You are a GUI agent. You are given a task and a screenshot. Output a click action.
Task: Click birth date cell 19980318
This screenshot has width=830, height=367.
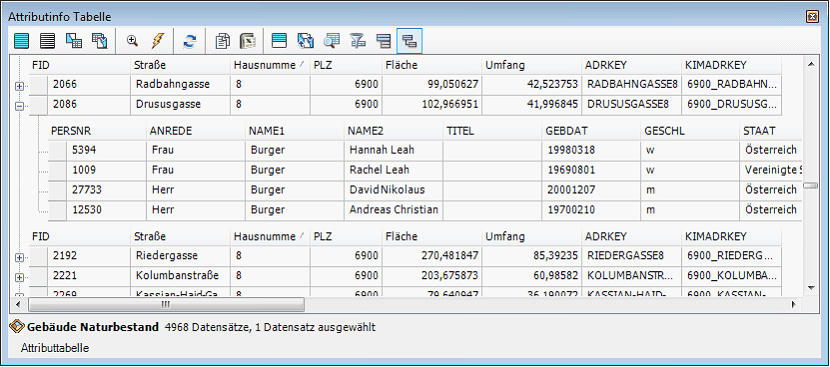click(x=592, y=150)
